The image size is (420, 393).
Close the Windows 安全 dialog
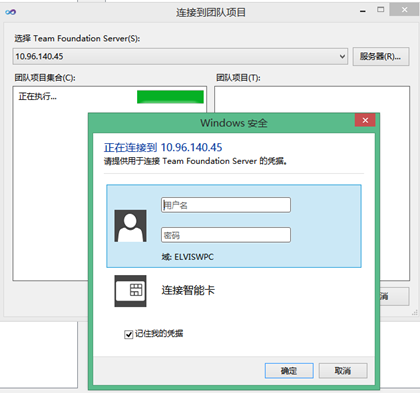coord(365,120)
